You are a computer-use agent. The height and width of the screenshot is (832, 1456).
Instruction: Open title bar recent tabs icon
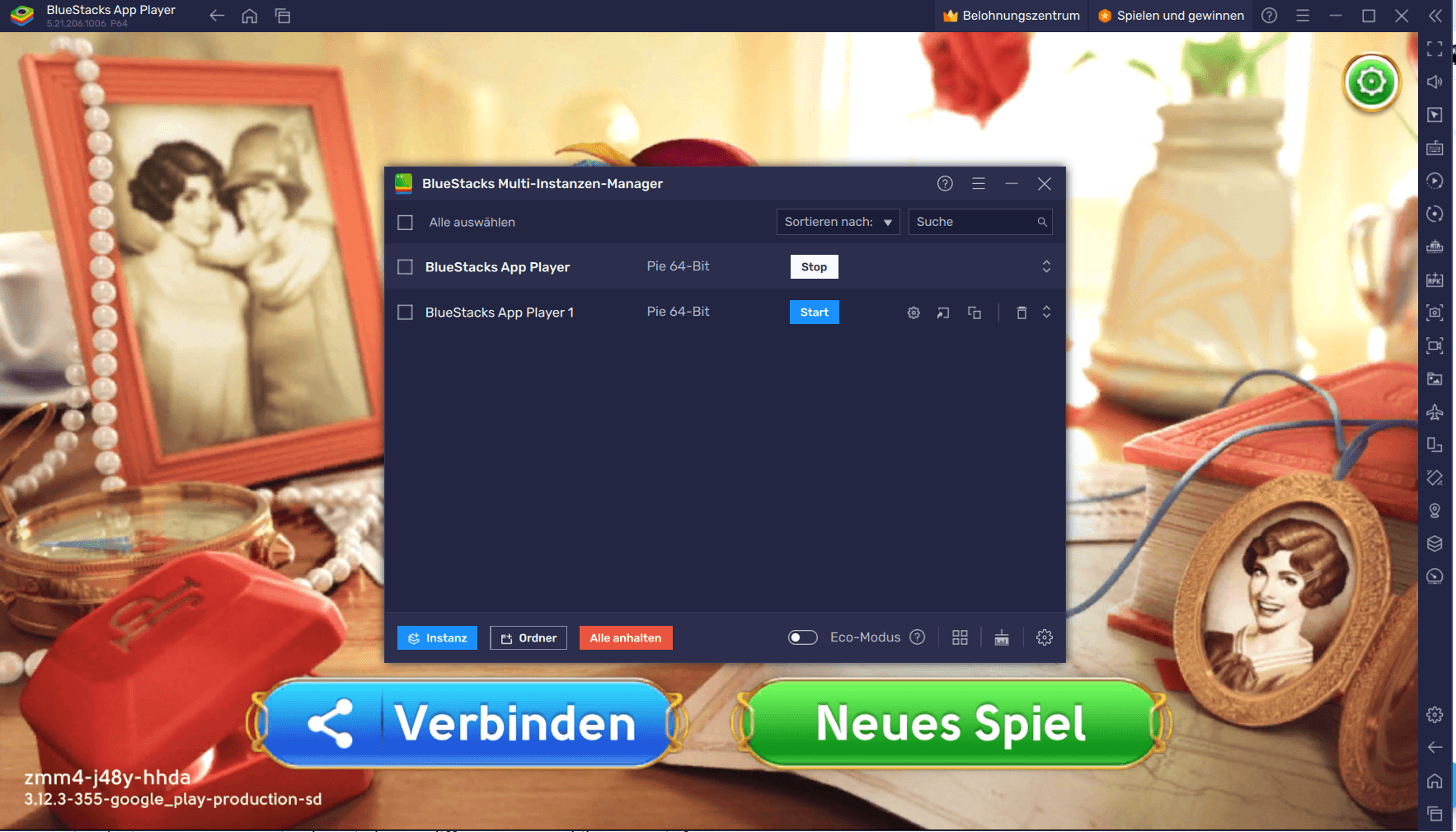pyautogui.click(x=283, y=16)
